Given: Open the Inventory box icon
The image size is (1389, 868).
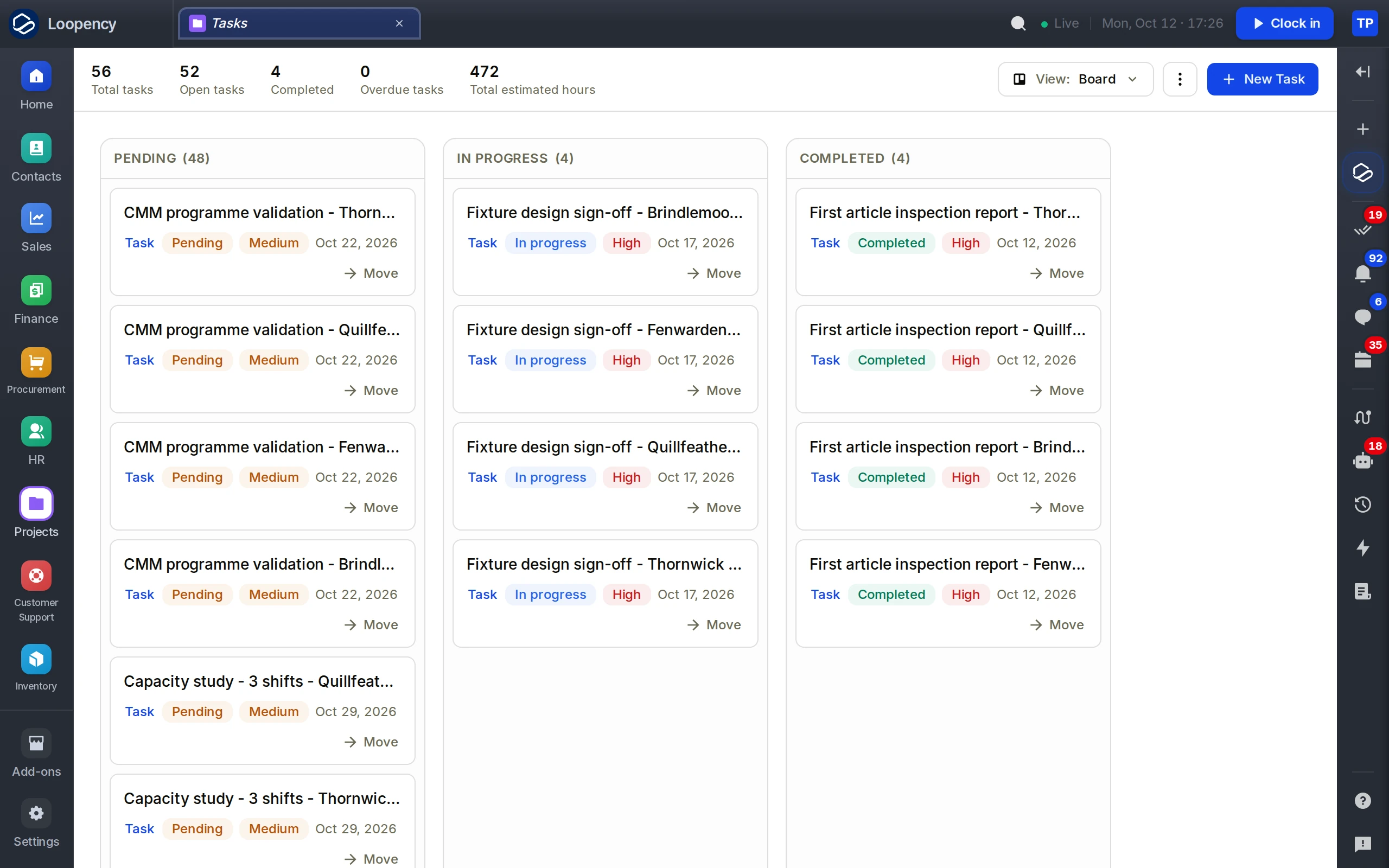Looking at the screenshot, I should click(36, 659).
